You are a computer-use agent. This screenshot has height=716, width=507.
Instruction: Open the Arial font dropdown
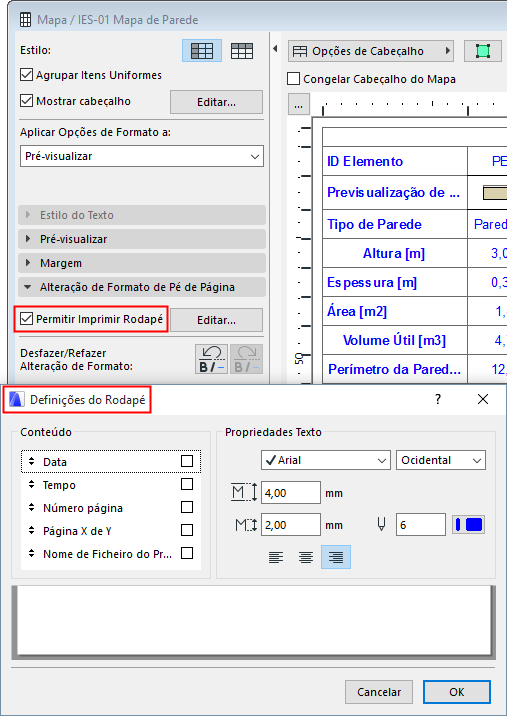326,460
